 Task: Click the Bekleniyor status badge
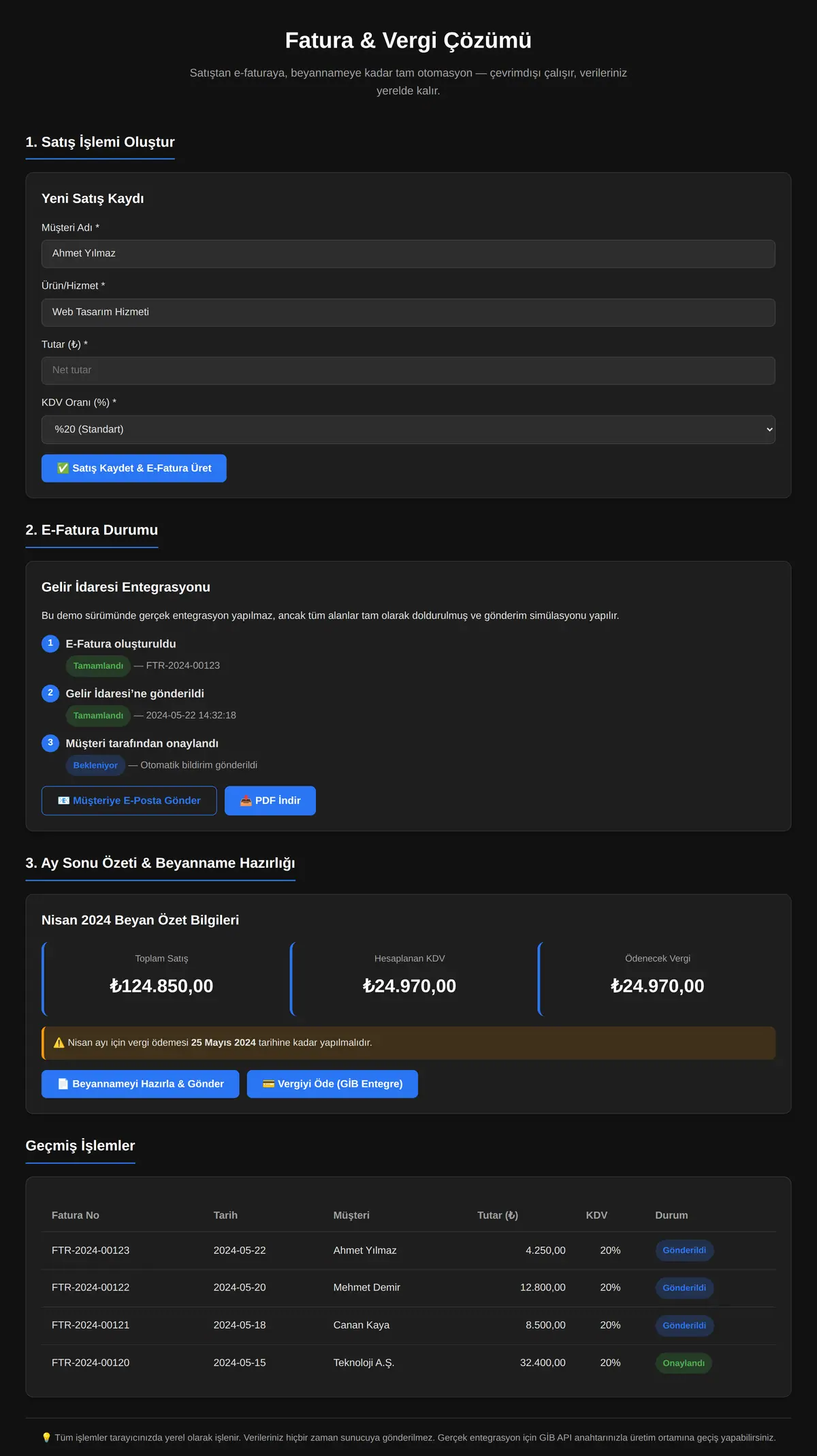point(95,765)
